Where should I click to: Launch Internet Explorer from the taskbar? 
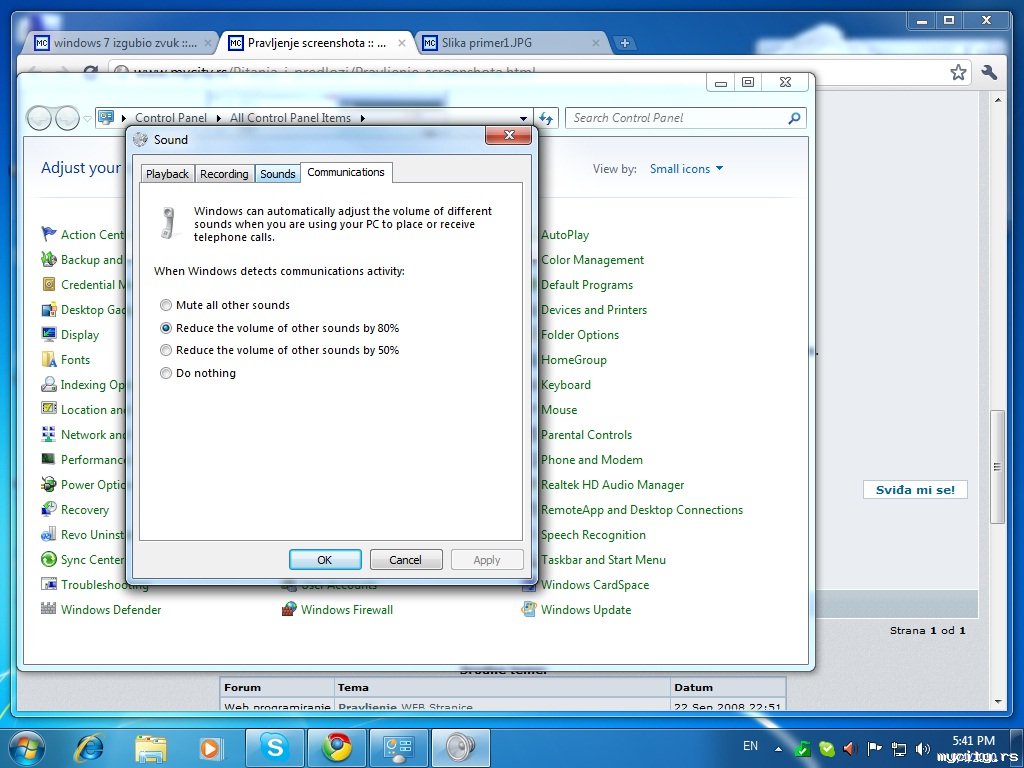[90, 747]
